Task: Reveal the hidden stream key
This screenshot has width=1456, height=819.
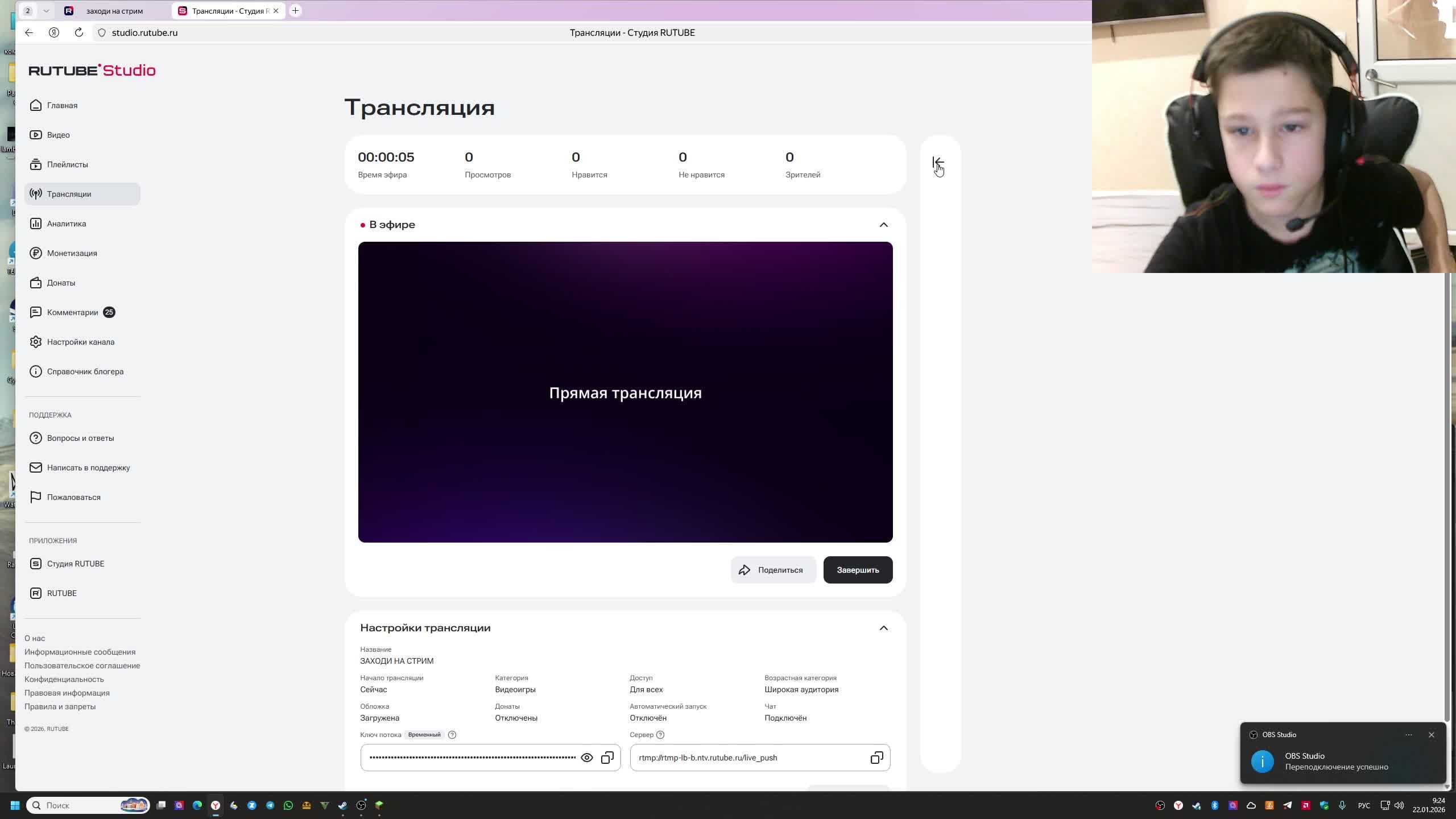Action: click(587, 757)
